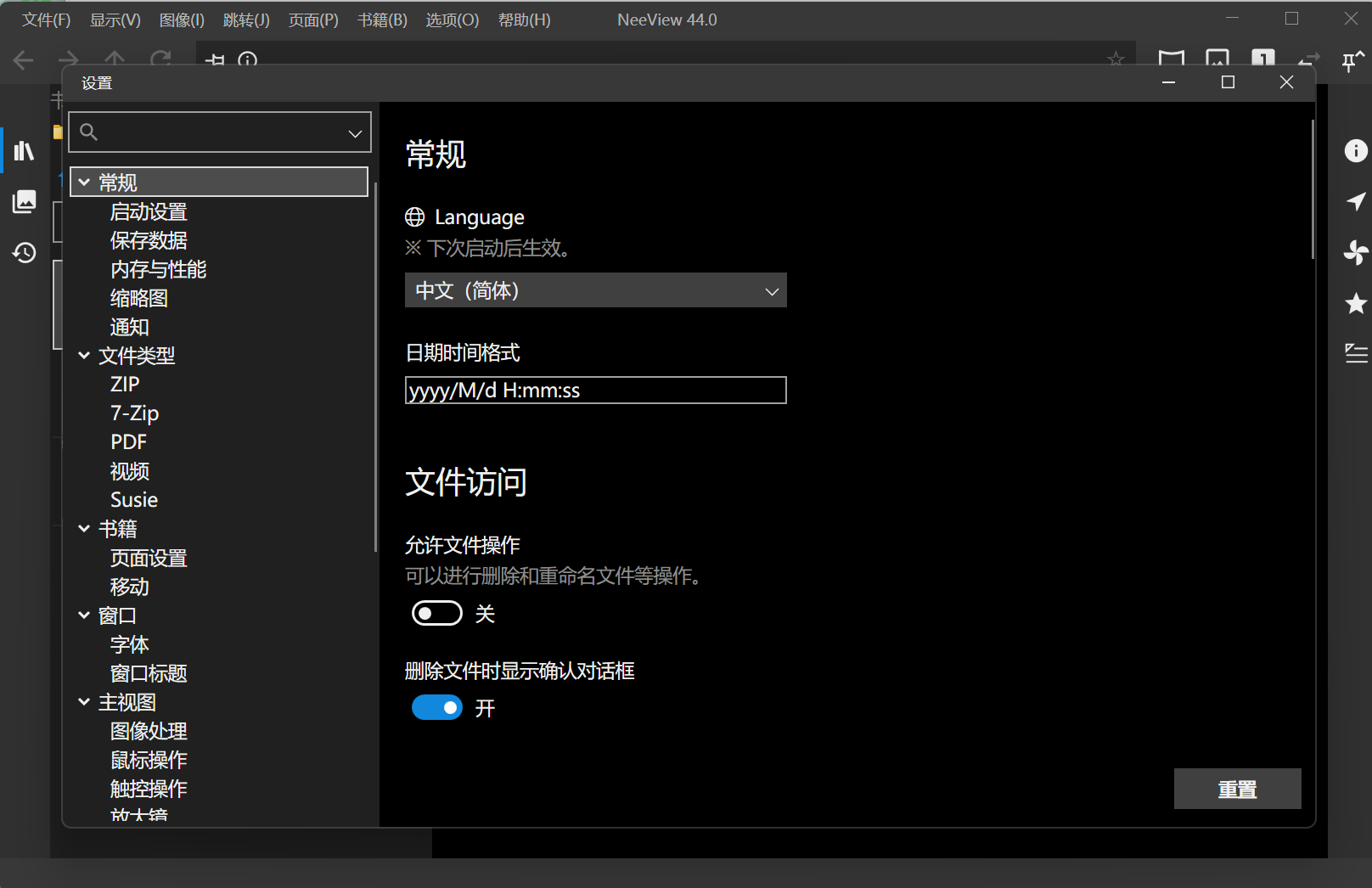Screen dimensions: 1372x888
Task: Enable the 允许文件操作 switch
Action: pos(437,613)
